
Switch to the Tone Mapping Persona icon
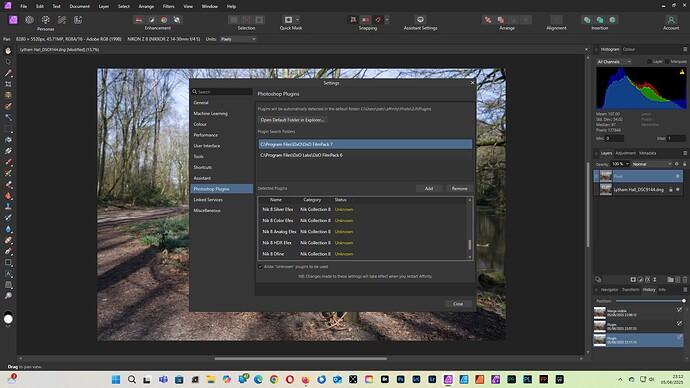point(62,20)
